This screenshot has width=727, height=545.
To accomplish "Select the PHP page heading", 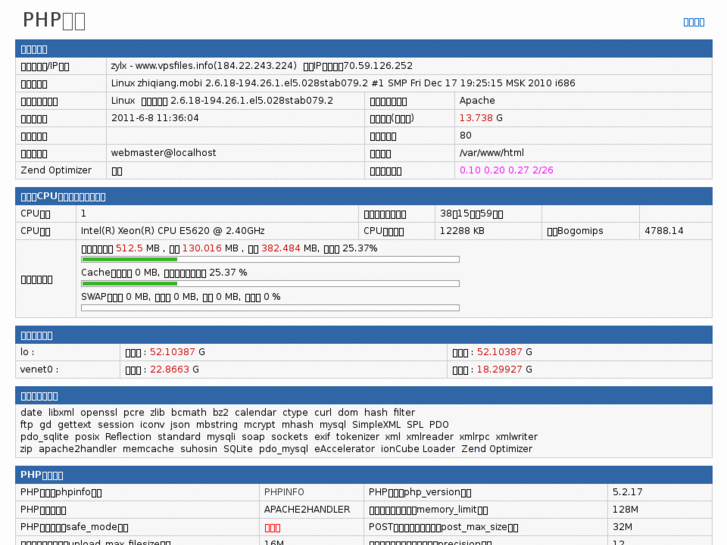I will click(54, 20).
